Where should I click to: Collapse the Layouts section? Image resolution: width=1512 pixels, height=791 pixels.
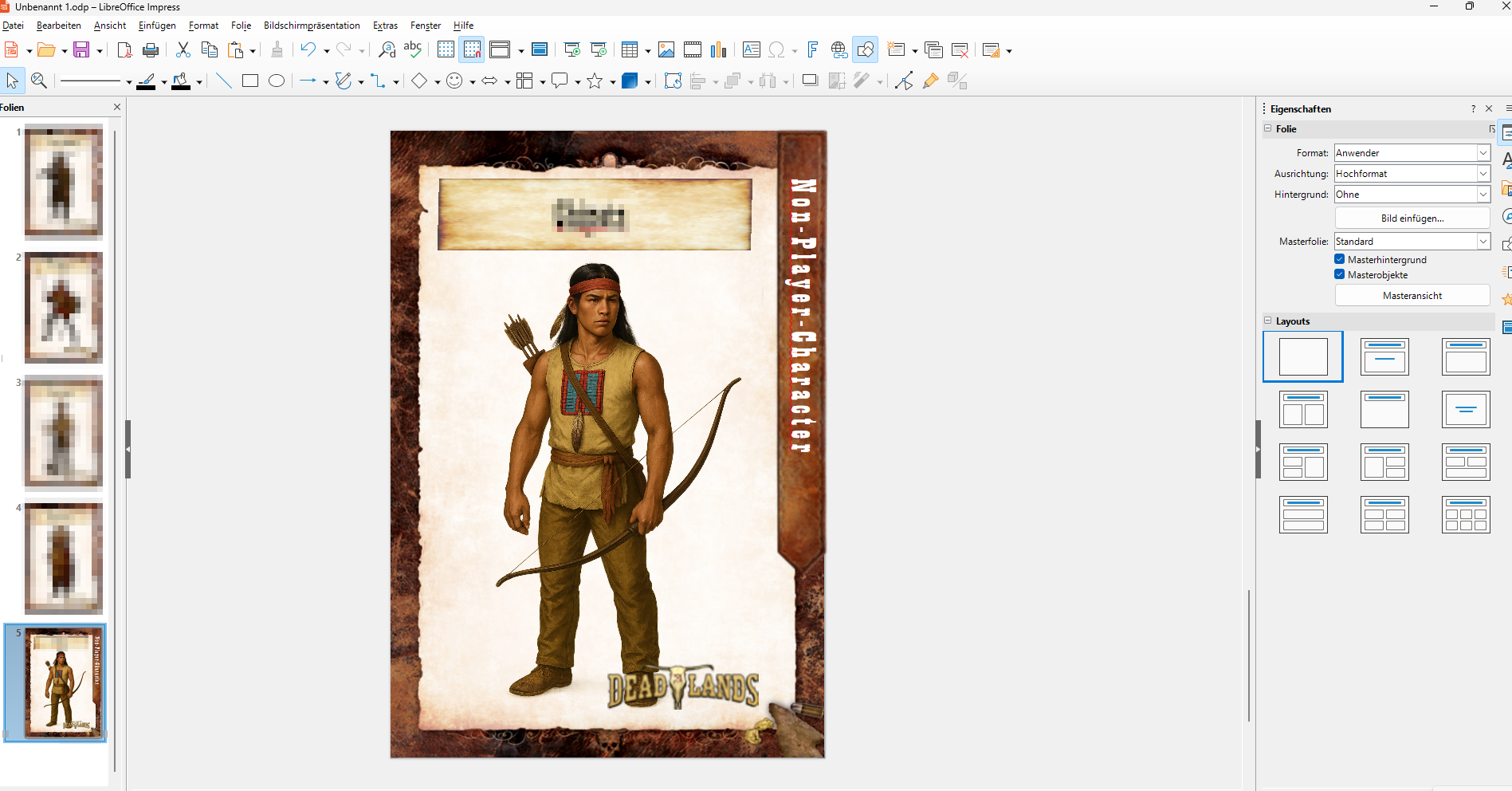1268,321
